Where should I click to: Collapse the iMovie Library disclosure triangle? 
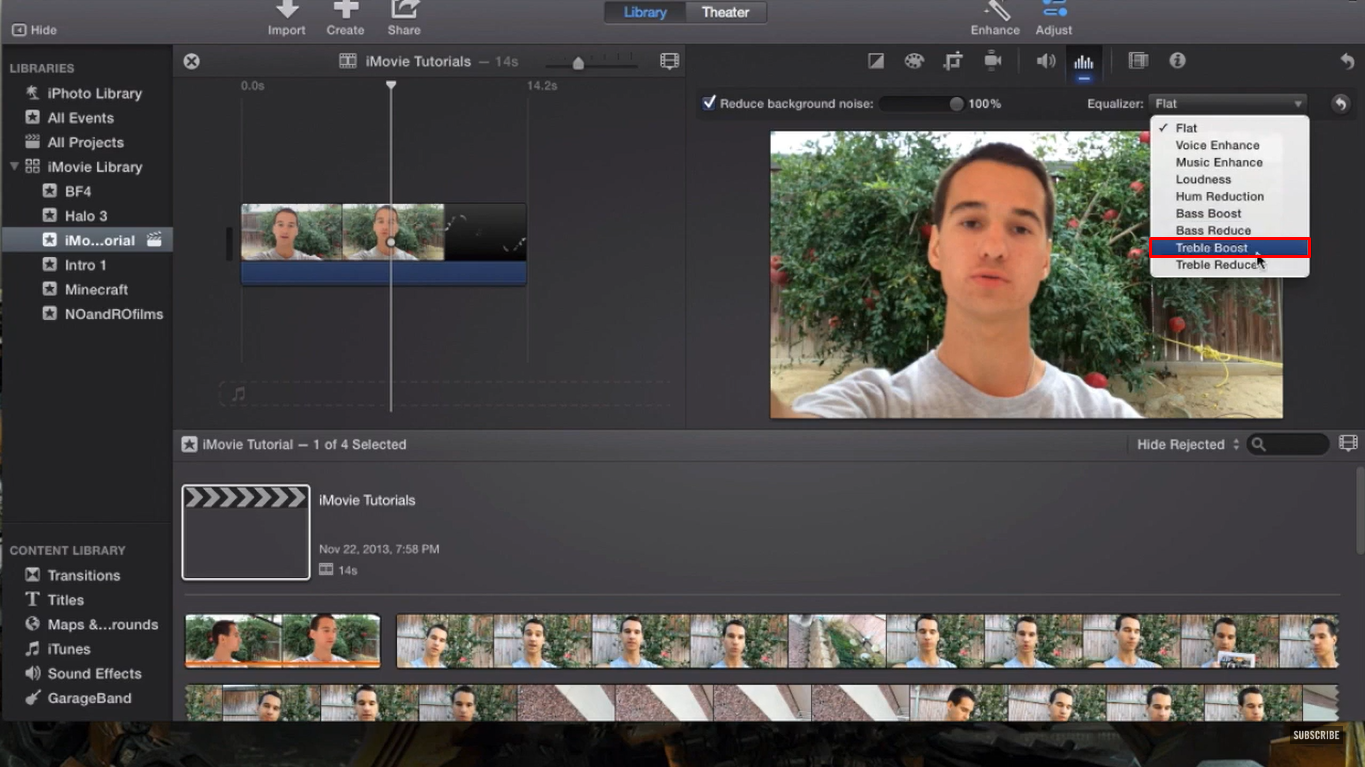(14, 166)
